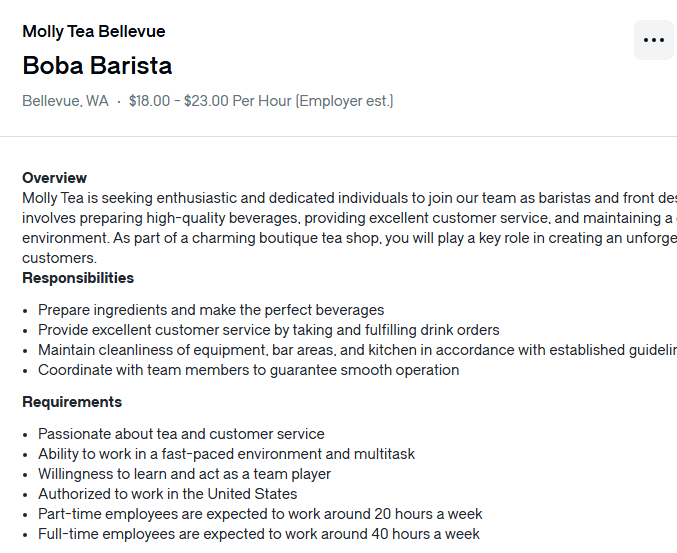
Task: Click the 'Ability to work in a fast-paced environment' line
Action: (226, 454)
